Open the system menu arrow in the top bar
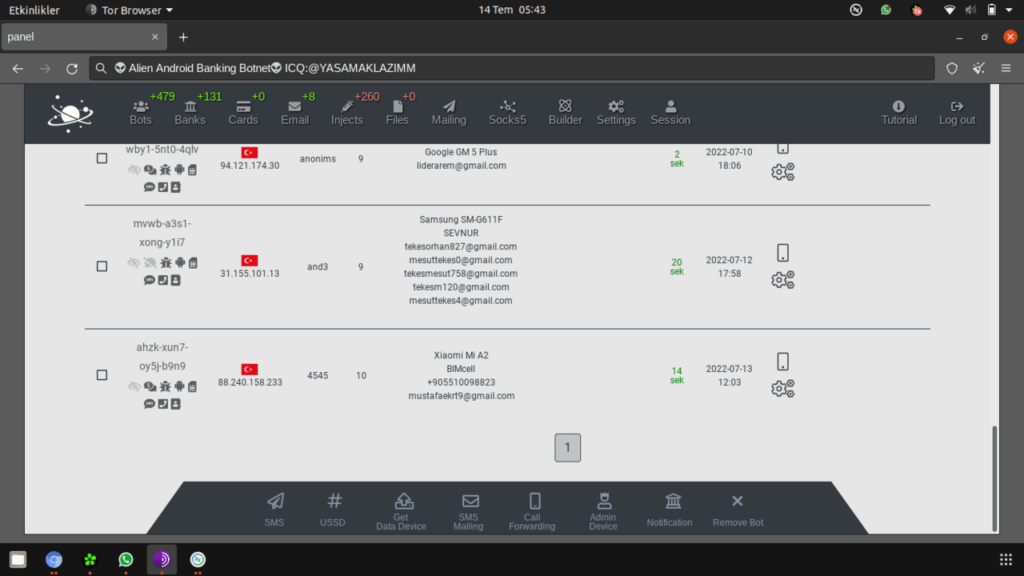Image resolution: width=1024 pixels, height=576 pixels. (x=1009, y=10)
